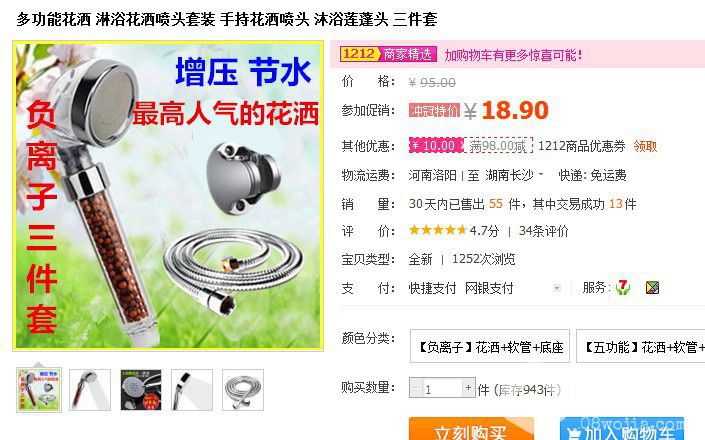Expand the payment methods dropdown arrow

pyautogui.click(x=557, y=288)
